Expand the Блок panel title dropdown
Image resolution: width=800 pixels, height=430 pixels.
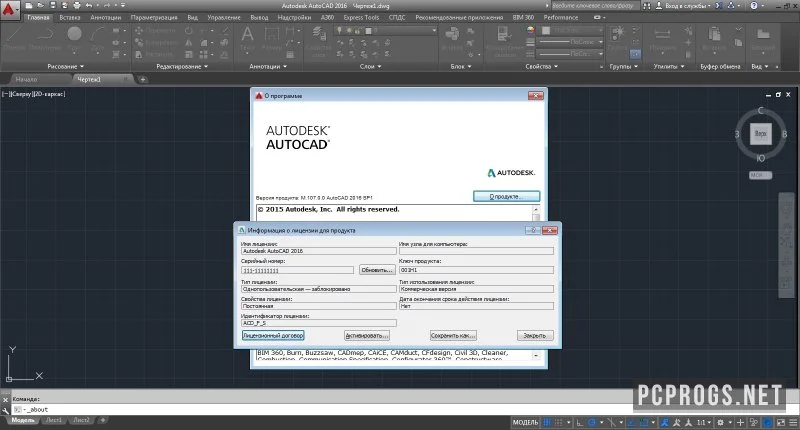click(461, 66)
